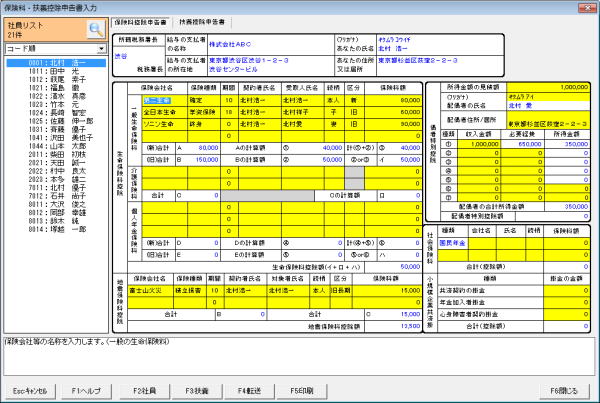Select employee 1023 竹本 in list
The height and width of the screenshot is (403, 600).
pos(56,104)
